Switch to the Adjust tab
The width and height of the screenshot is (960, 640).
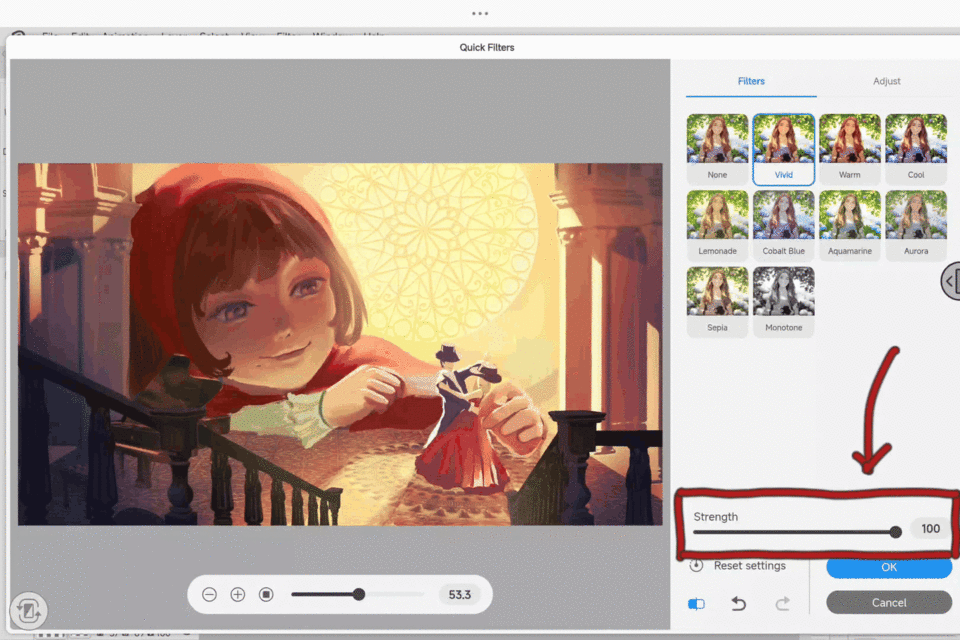[887, 81]
